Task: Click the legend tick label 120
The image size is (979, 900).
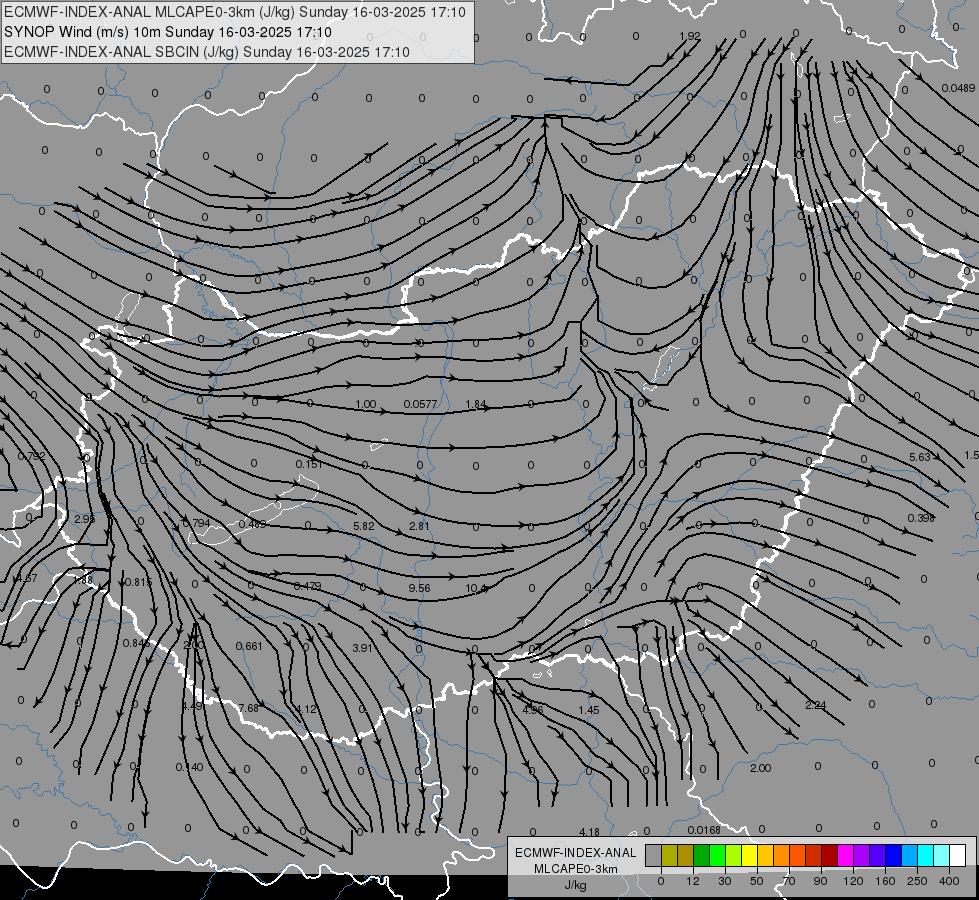Action: (x=853, y=881)
